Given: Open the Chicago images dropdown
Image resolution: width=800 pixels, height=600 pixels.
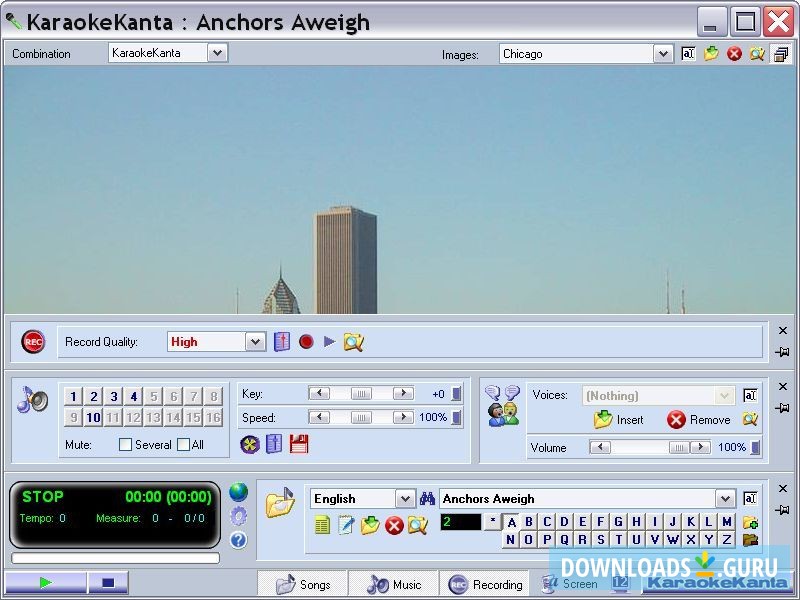Looking at the screenshot, I should (662, 54).
